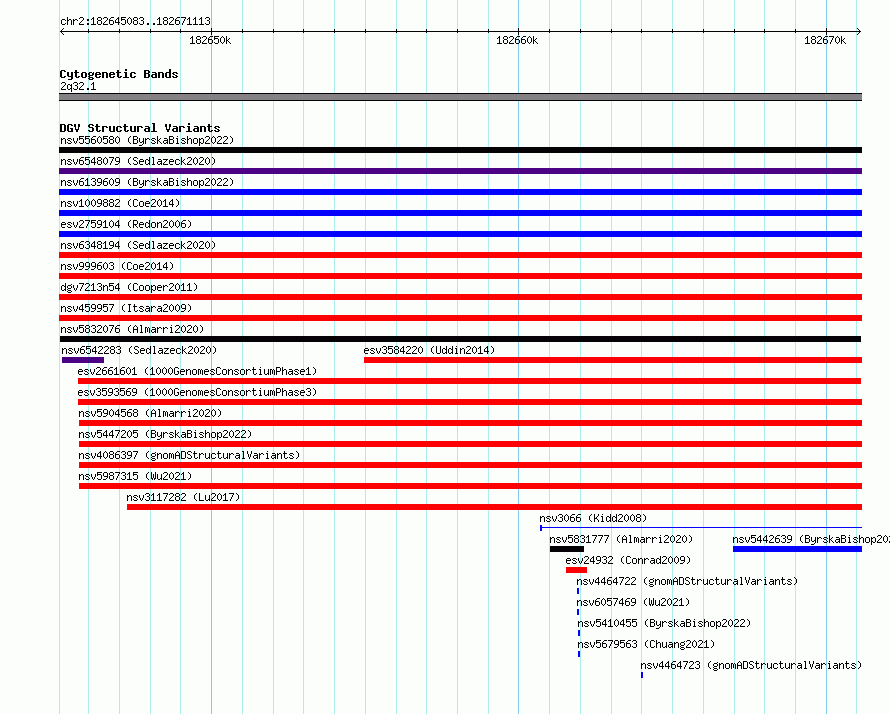Click the nsv5904568 (Almarri2020) label
This screenshot has width=890, height=714.
point(150,413)
